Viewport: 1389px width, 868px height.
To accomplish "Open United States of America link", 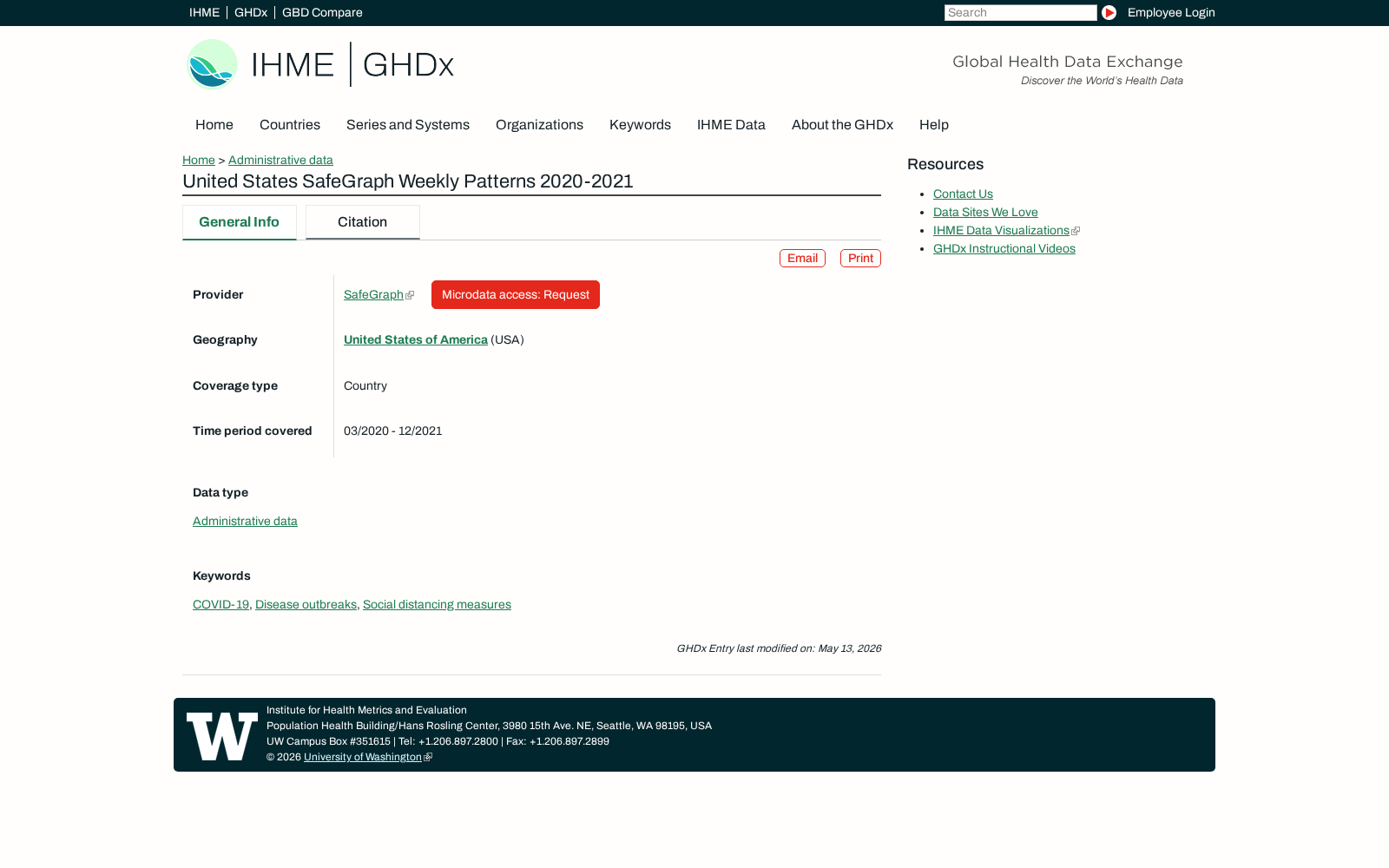I will tap(416, 340).
